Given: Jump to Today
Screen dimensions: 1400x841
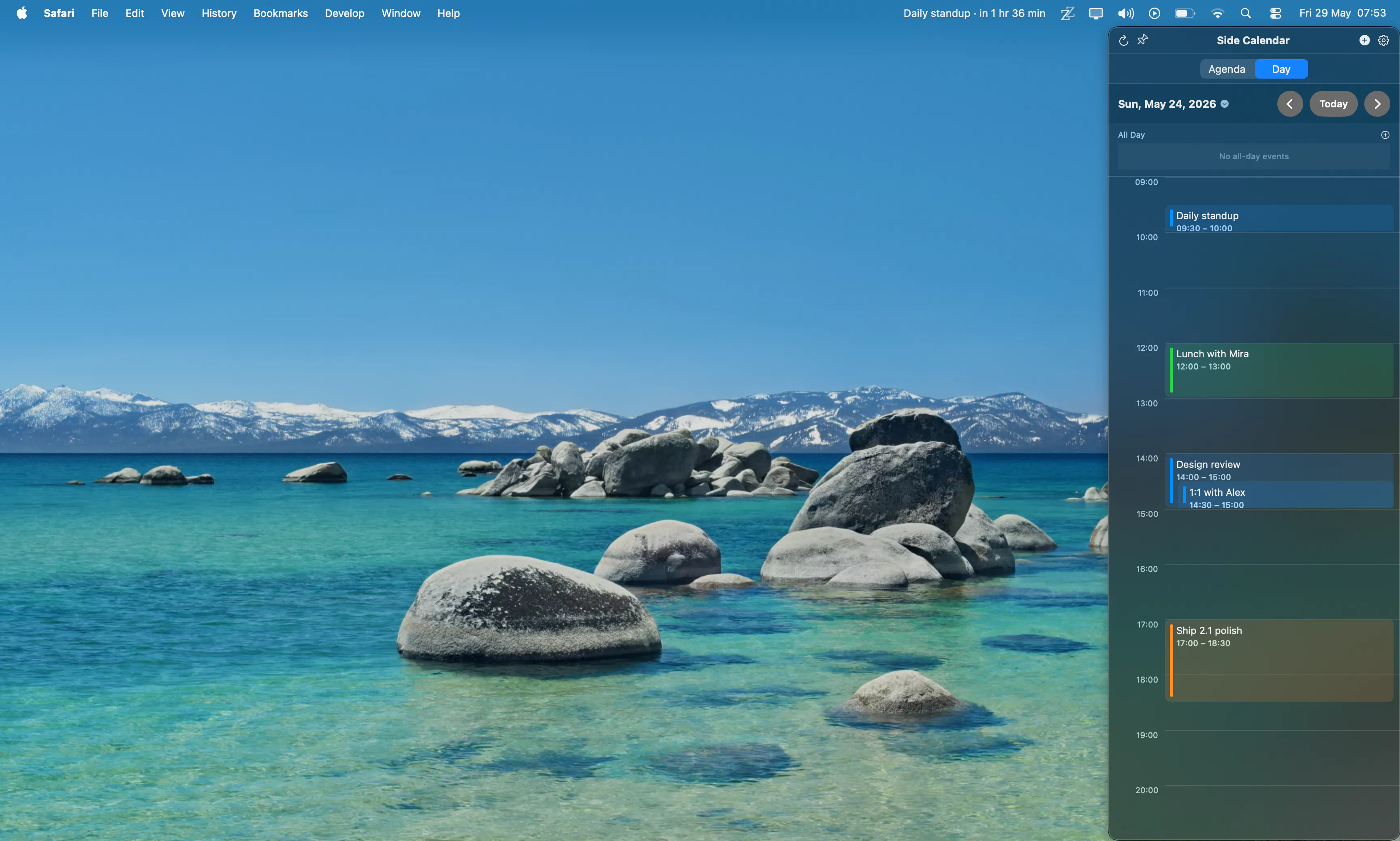Looking at the screenshot, I should pos(1333,104).
